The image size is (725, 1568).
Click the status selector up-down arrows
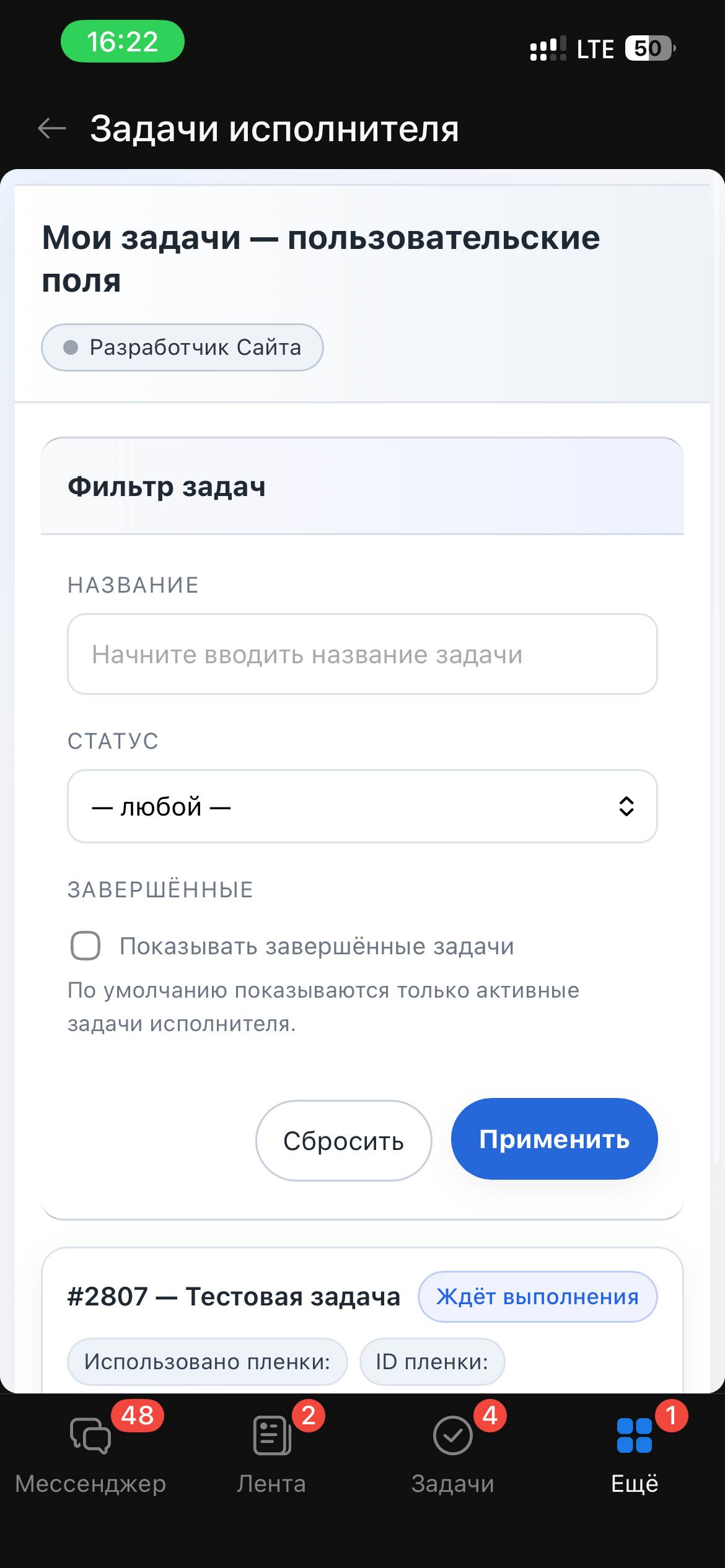click(x=626, y=806)
